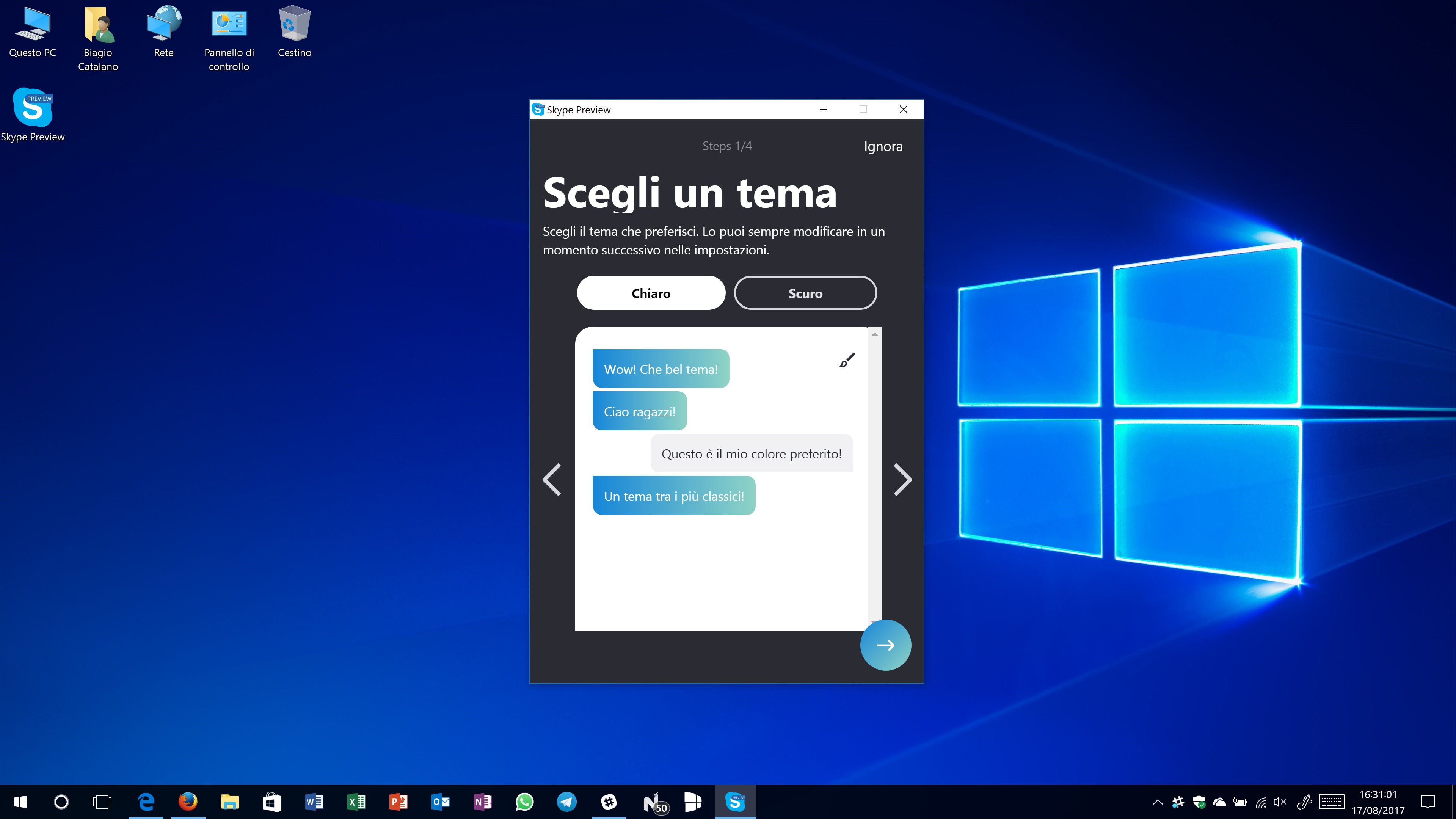The width and height of the screenshot is (1456, 819).
Task: Open the Action Center notification icon
Action: (1428, 802)
